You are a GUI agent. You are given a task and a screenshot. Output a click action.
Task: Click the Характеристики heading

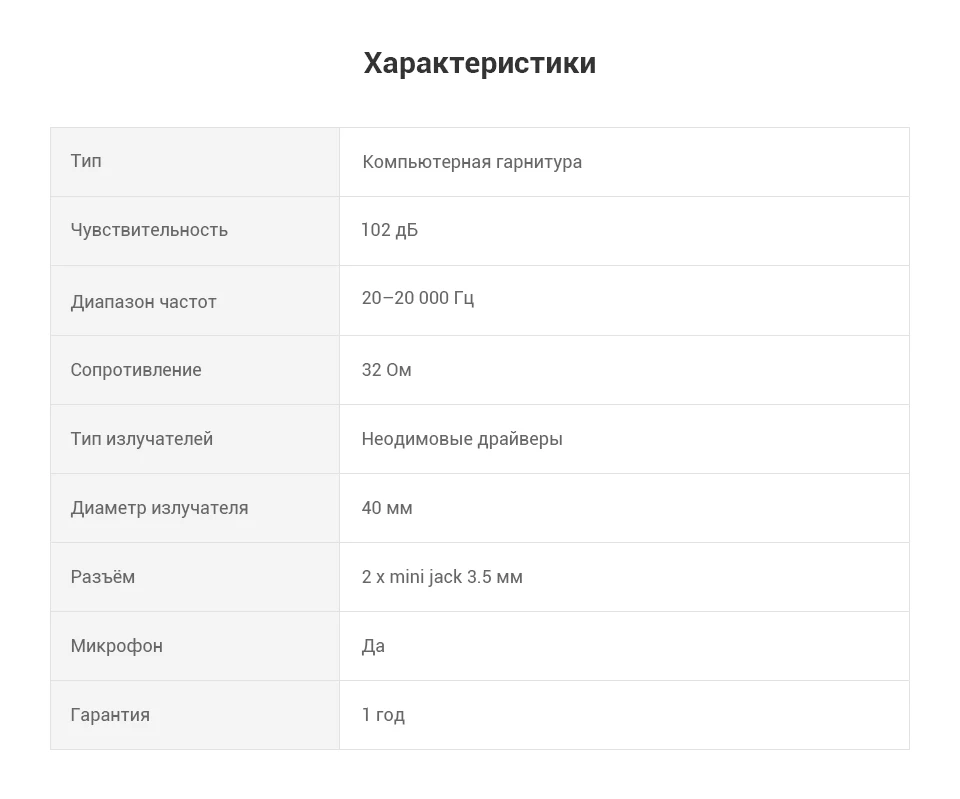[x=479, y=63]
